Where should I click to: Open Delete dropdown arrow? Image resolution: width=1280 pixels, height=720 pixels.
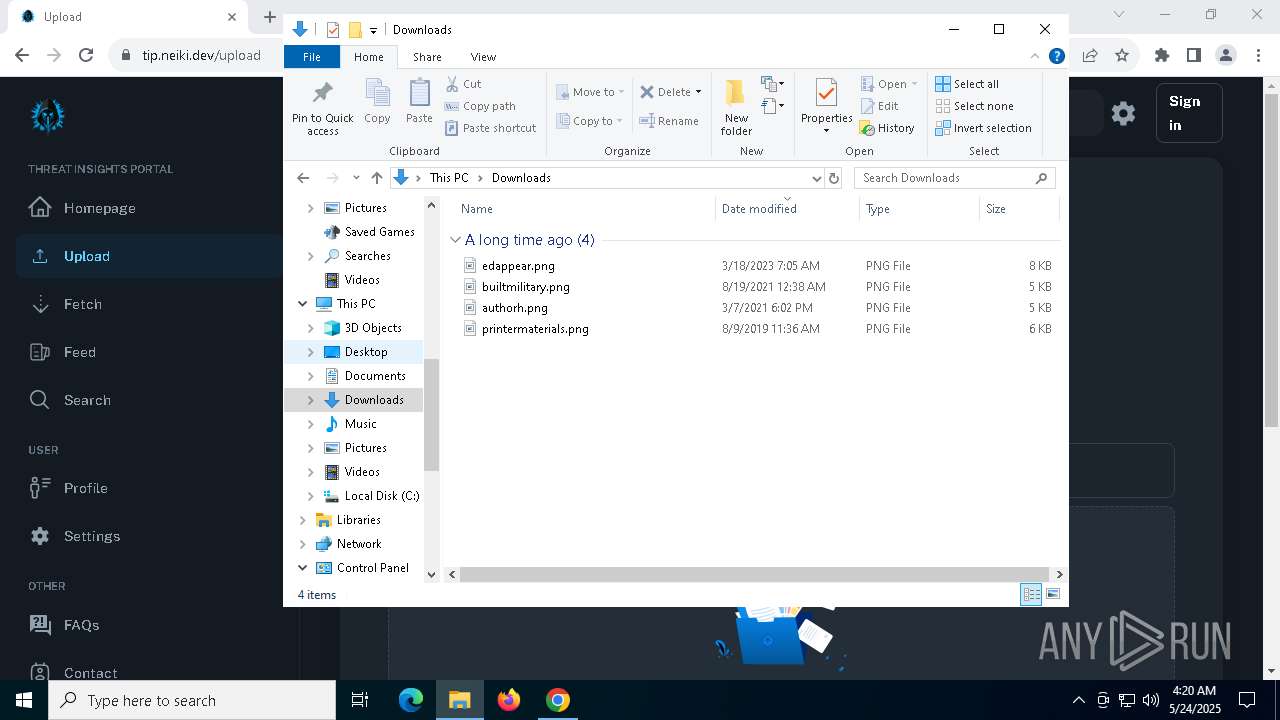pyautogui.click(x=698, y=92)
